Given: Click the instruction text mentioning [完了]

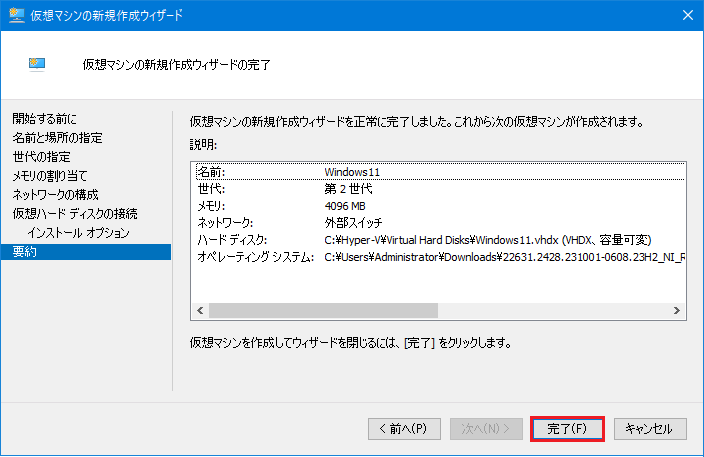Looking at the screenshot, I should click(x=351, y=343).
